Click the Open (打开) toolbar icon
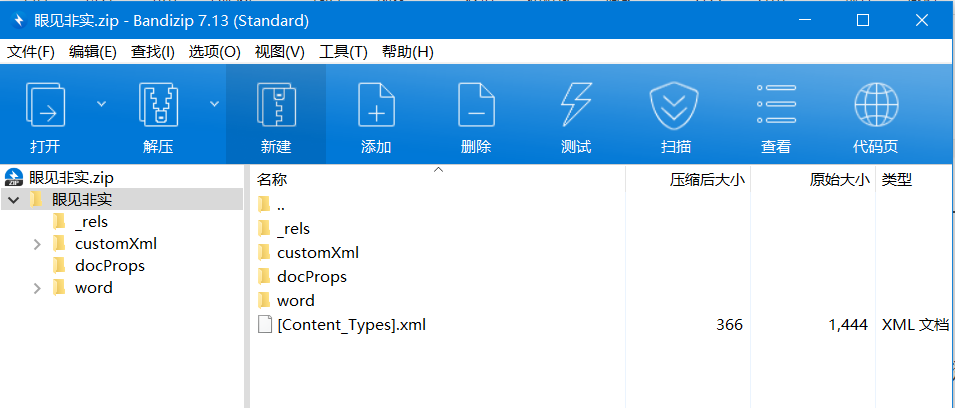Viewport: 955px width, 408px height. (45, 104)
